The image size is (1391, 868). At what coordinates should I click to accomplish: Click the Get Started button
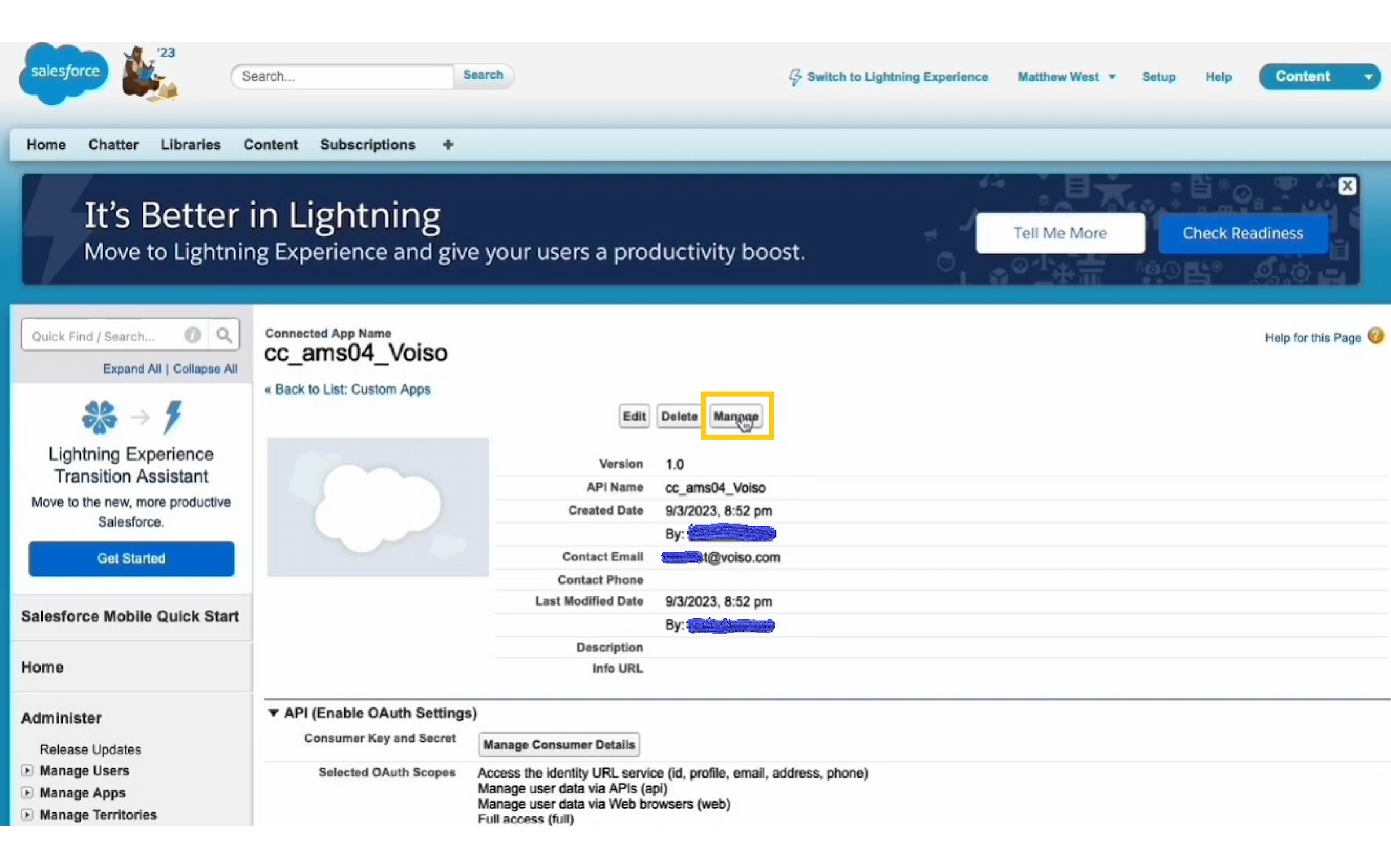point(132,559)
